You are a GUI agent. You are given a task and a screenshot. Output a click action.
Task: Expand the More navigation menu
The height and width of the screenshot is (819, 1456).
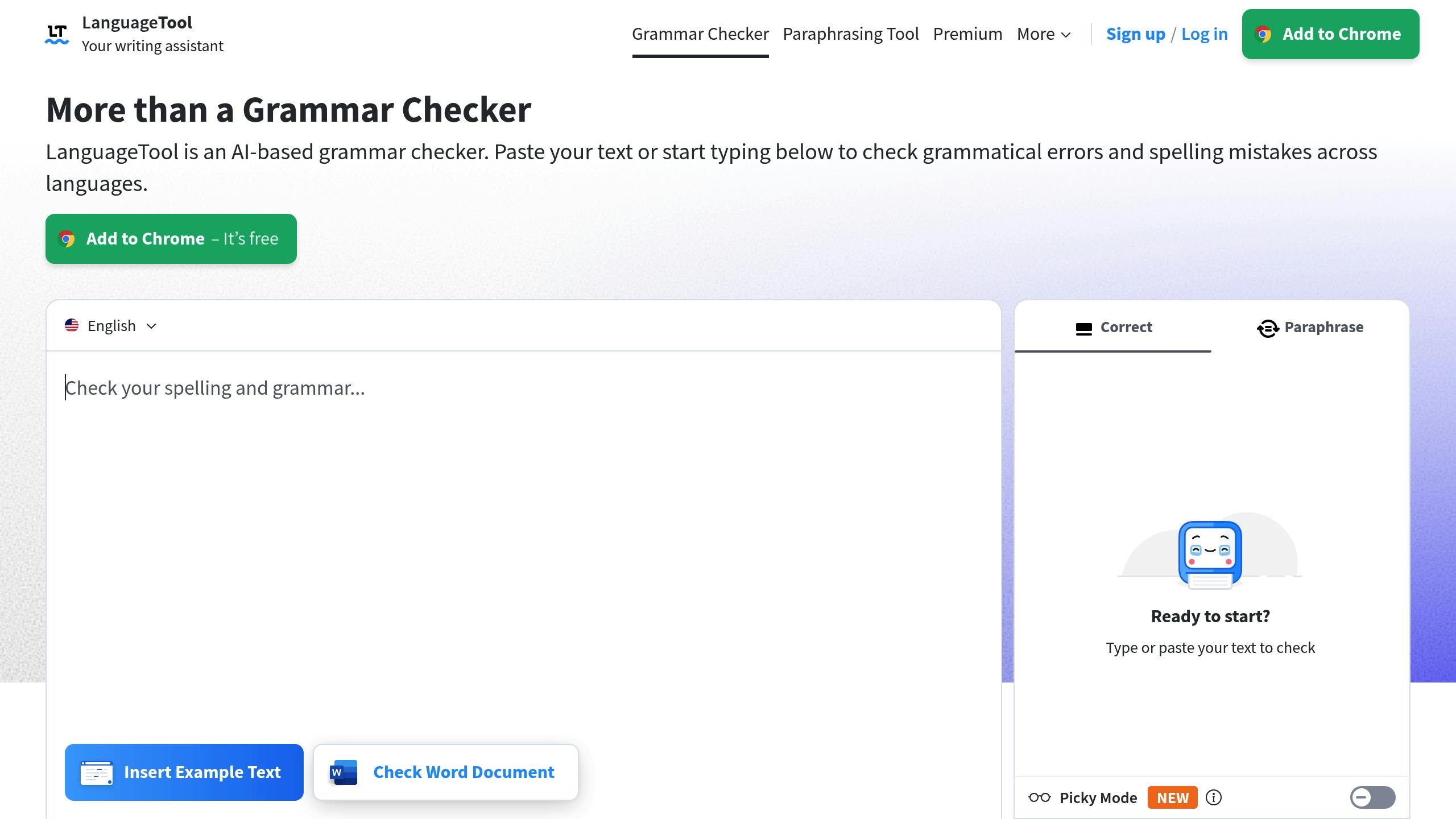(1043, 34)
